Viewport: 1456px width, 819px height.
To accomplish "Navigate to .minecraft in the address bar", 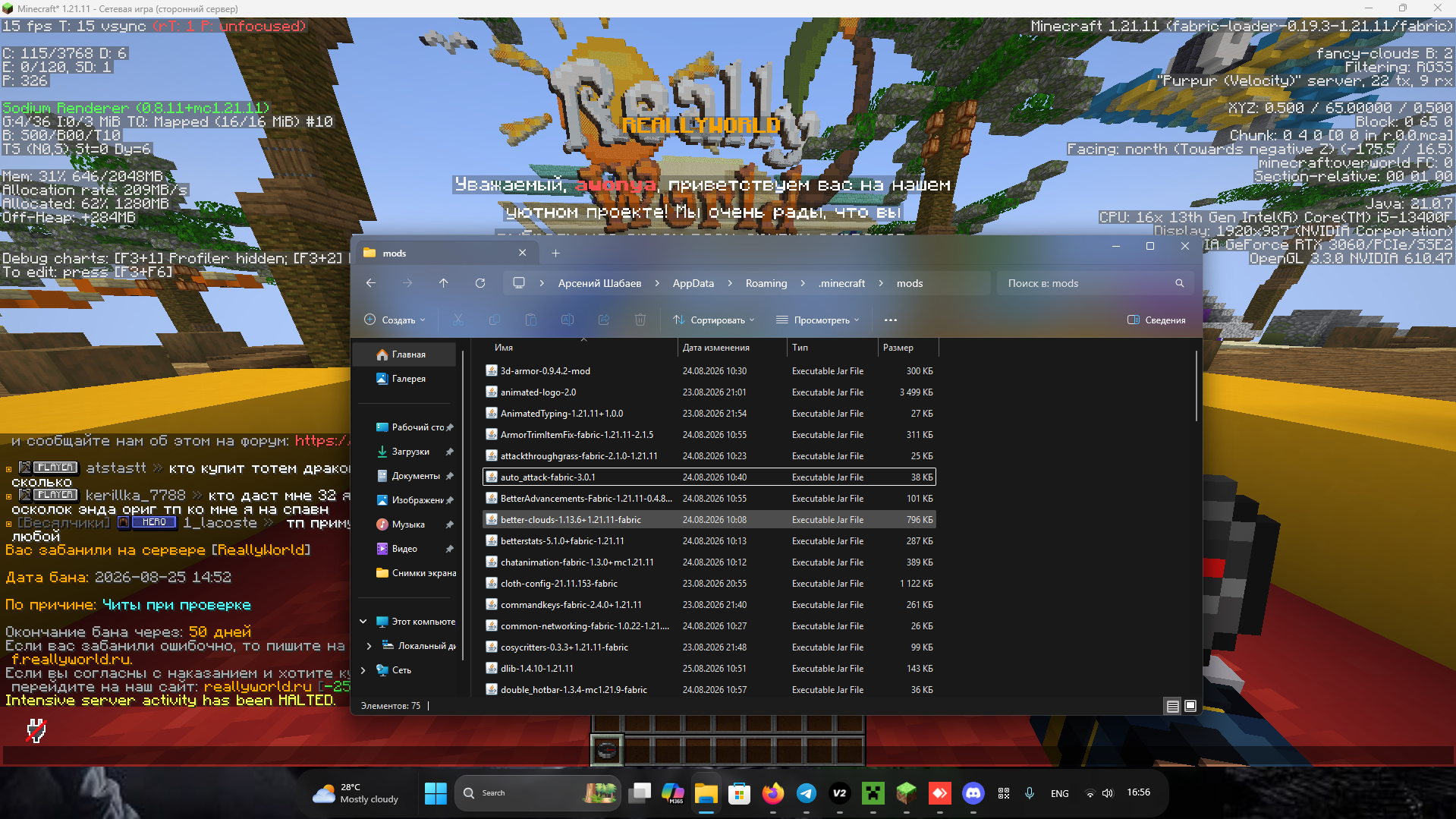I will pos(842,283).
